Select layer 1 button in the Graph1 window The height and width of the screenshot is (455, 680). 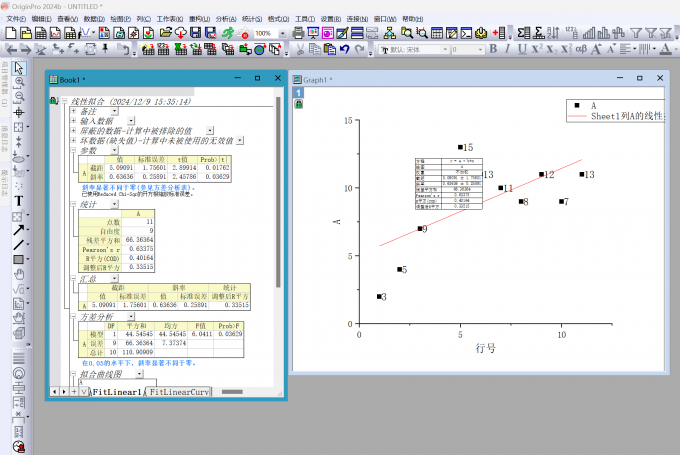298,93
